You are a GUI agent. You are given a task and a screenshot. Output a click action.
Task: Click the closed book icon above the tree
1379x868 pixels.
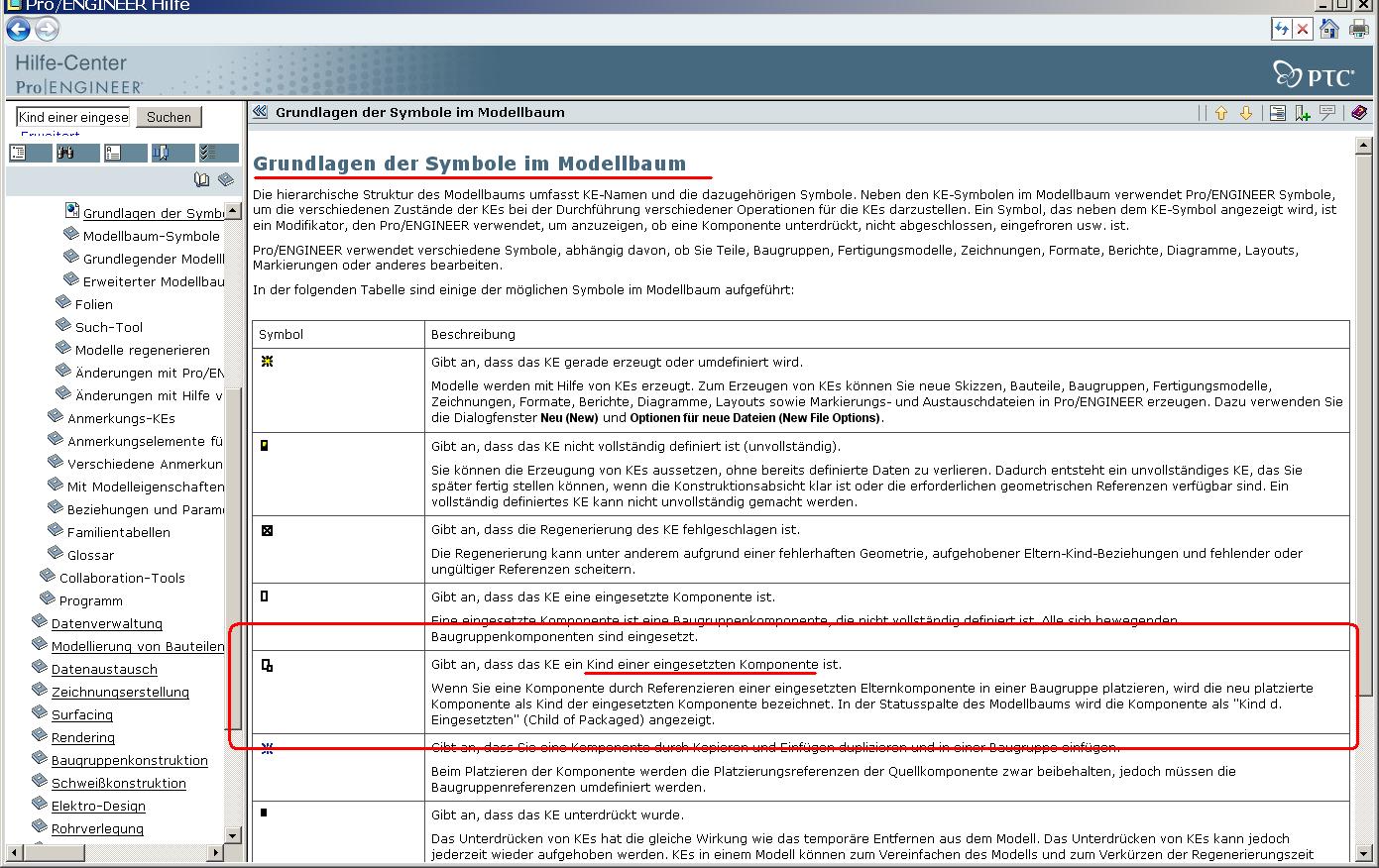[x=226, y=179]
